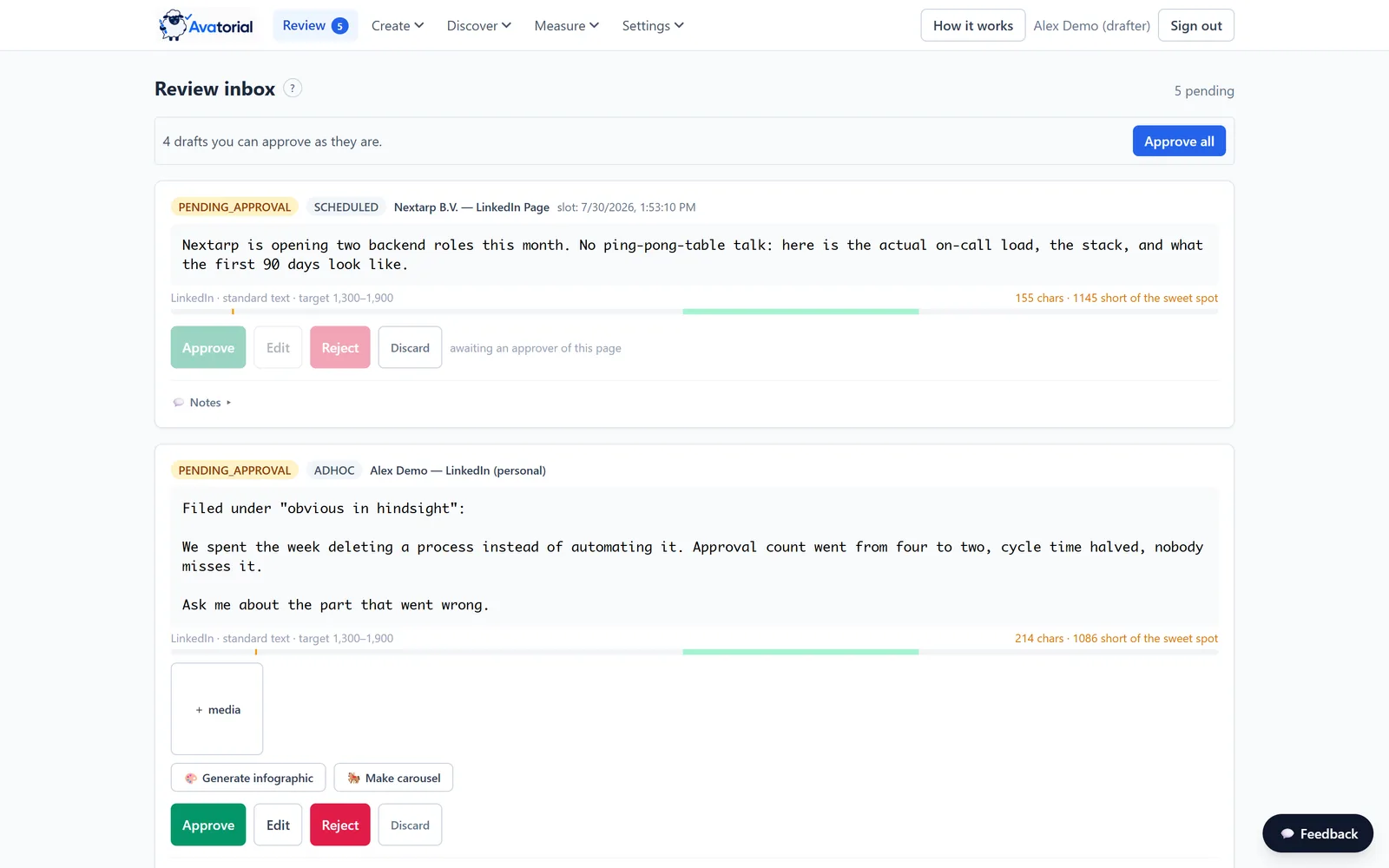Screen dimensions: 1389x868
Task: Add media to the Alex Demo draft
Action: (217, 709)
